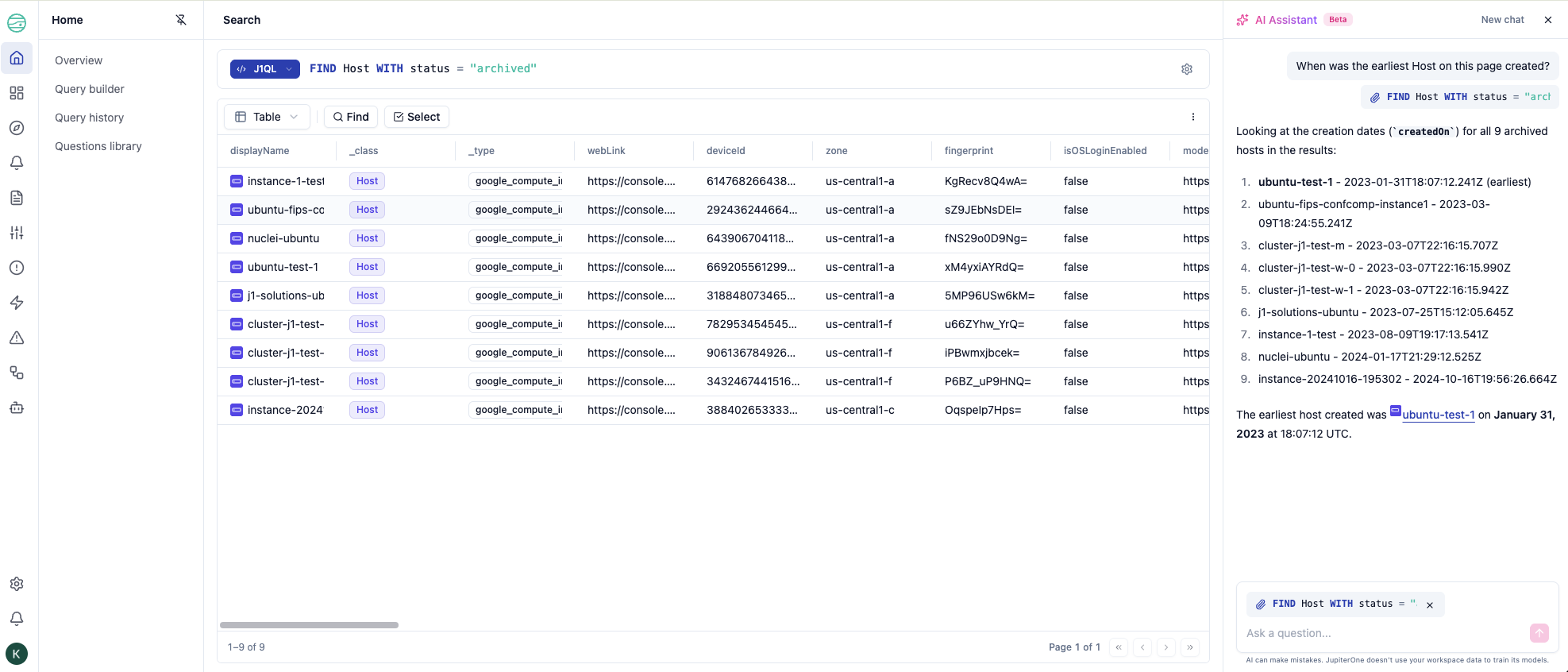Click the instance-2024 display name cell
This screenshot has width=1568, height=672.
click(x=285, y=410)
